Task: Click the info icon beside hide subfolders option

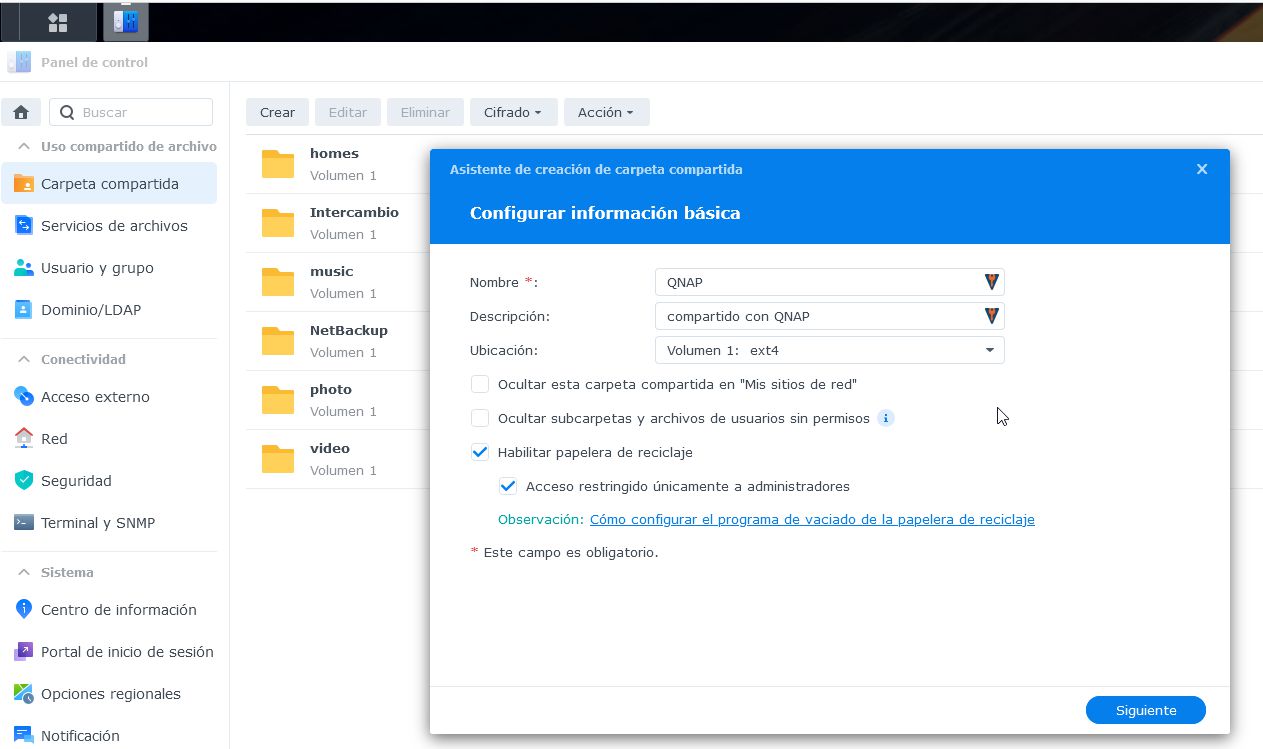Action: [x=885, y=418]
